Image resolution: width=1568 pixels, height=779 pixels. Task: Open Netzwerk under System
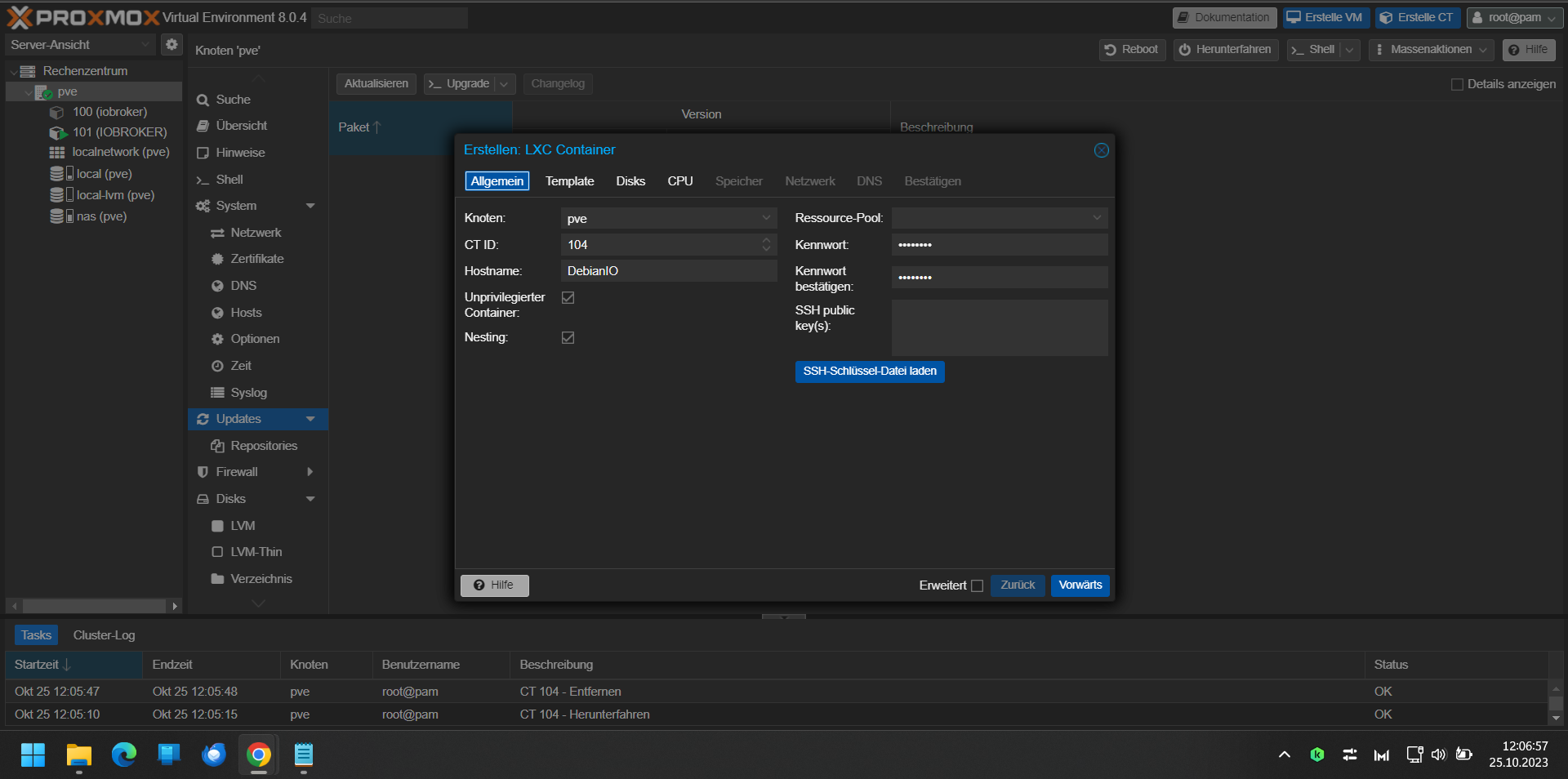pyautogui.click(x=257, y=233)
